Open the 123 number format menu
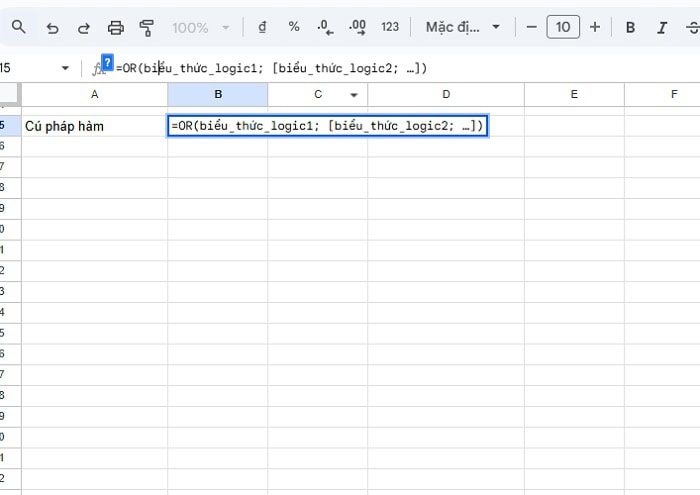The width and height of the screenshot is (700, 495). pos(390,27)
